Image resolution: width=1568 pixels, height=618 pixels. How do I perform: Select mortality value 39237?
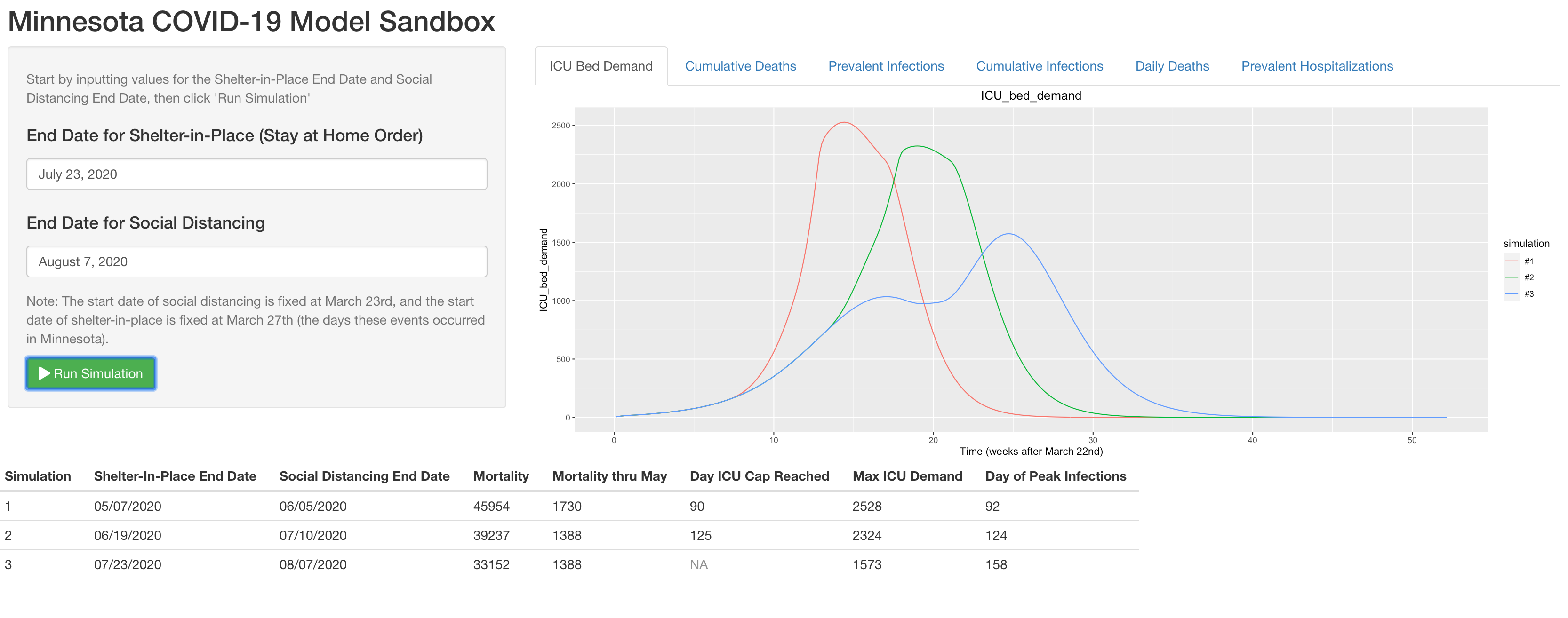pos(491,535)
